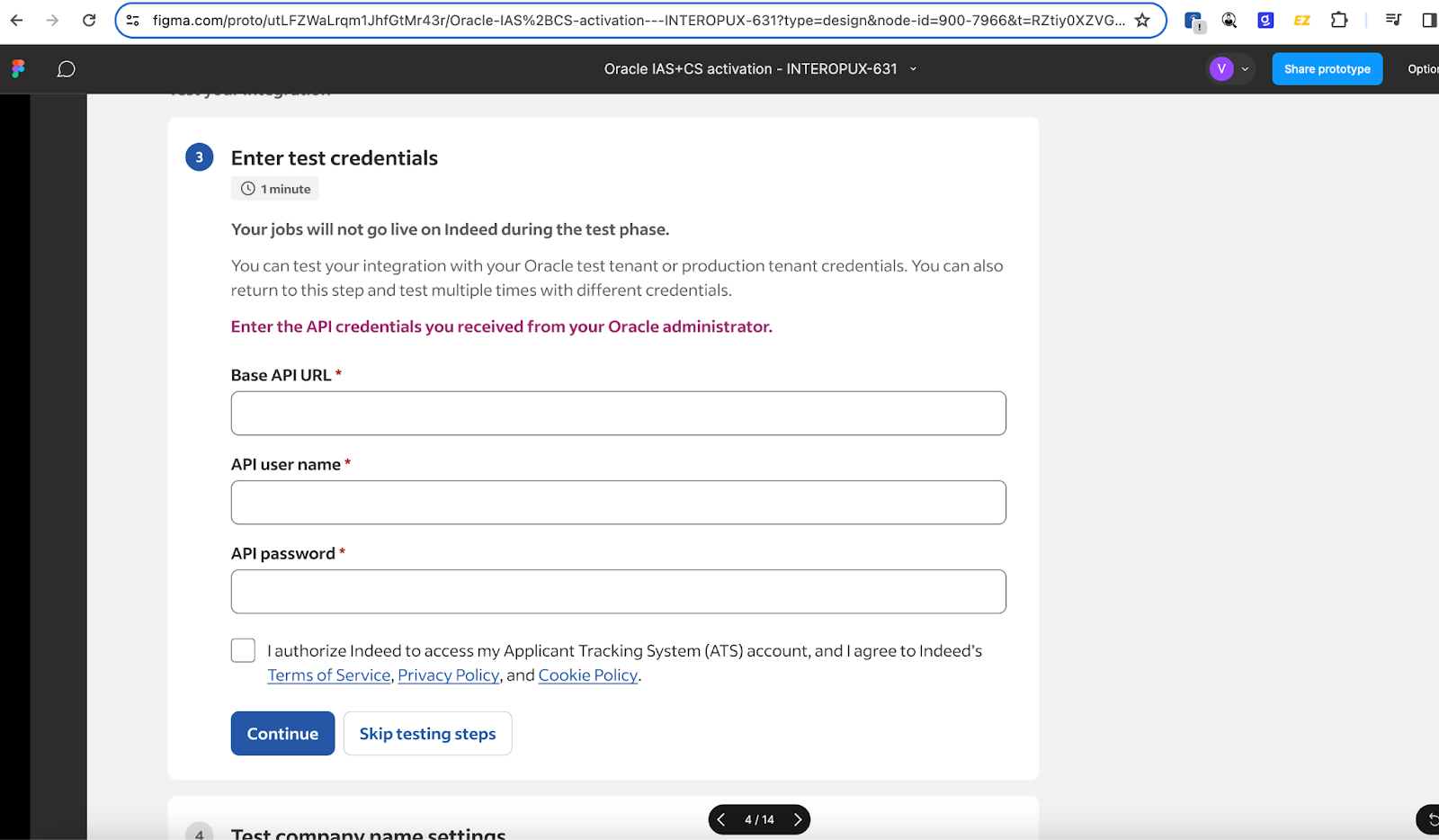The height and width of the screenshot is (840, 1439).
Task: Click the Figma logo icon
Action: 18,69
